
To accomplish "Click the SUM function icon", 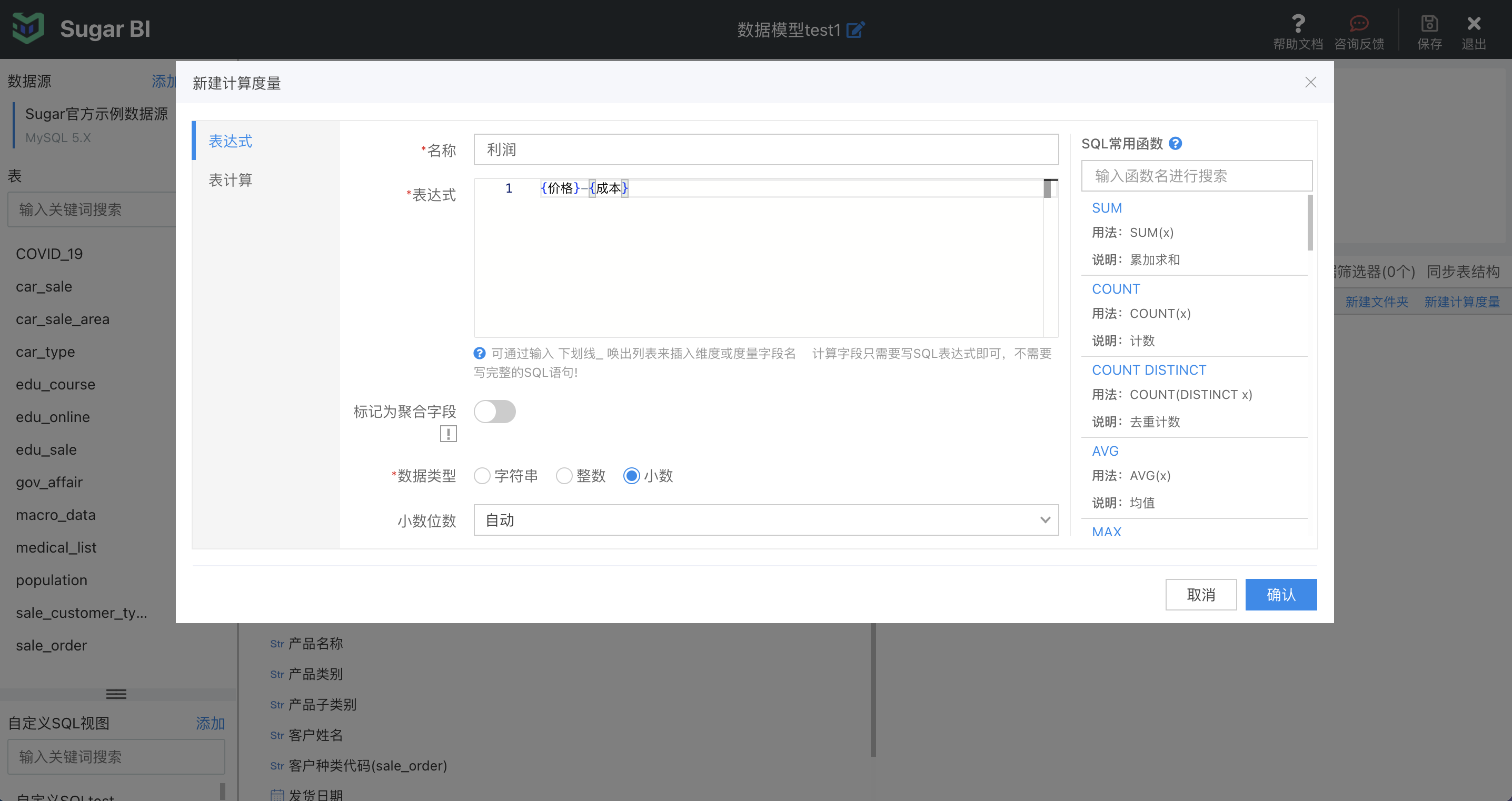I will [x=1107, y=208].
